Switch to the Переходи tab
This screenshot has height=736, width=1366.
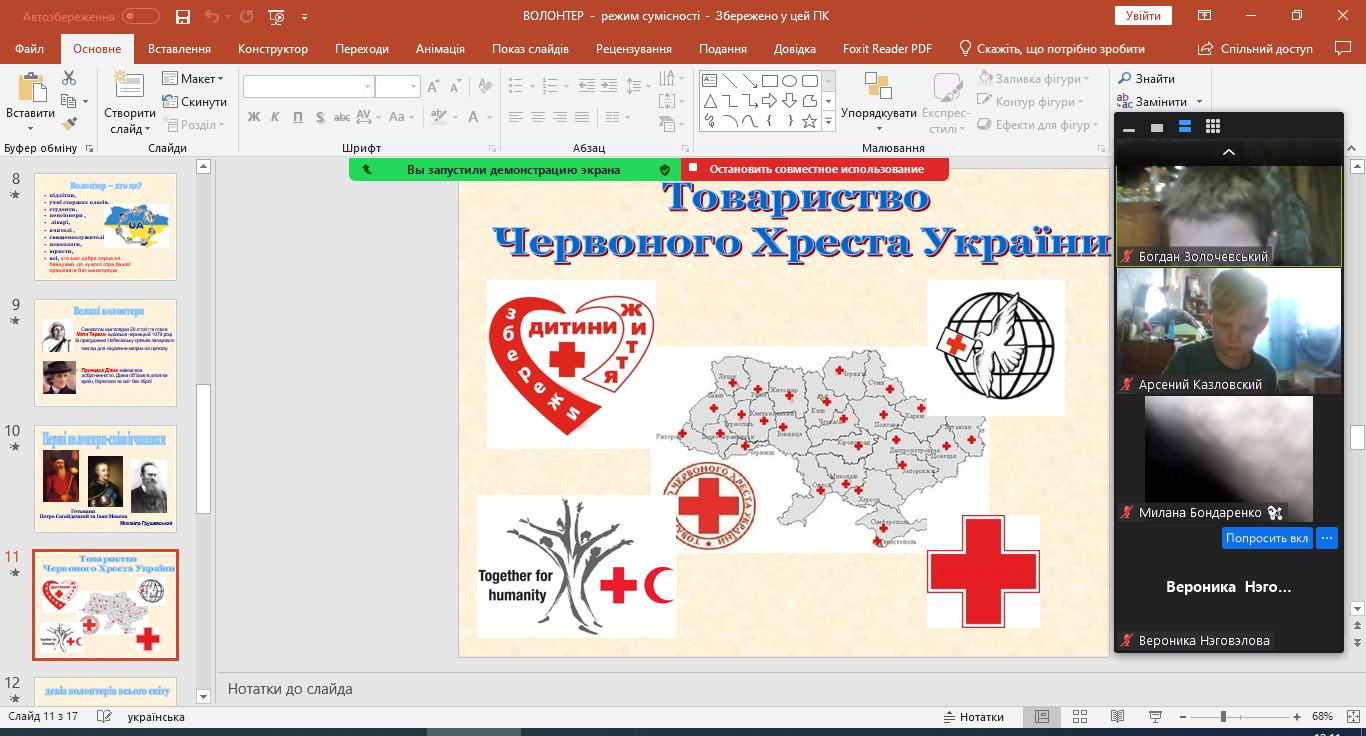tap(362, 49)
